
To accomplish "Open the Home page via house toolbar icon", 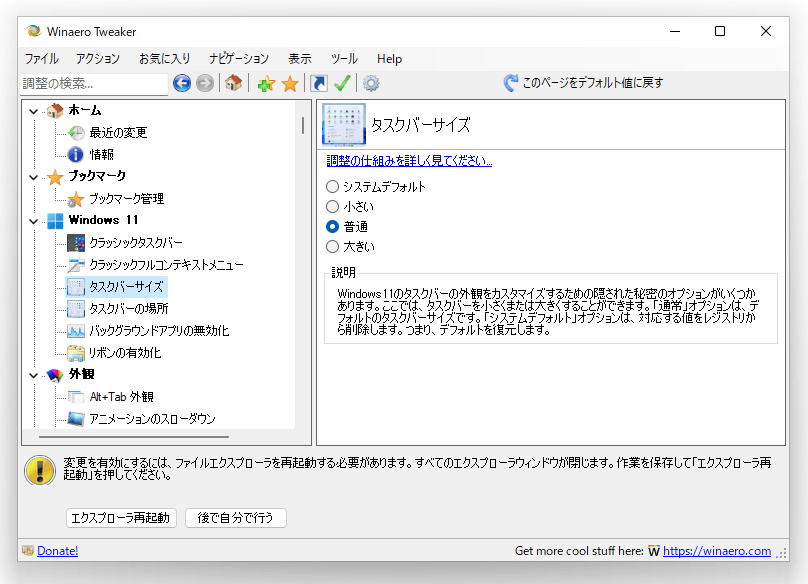I will click(233, 83).
